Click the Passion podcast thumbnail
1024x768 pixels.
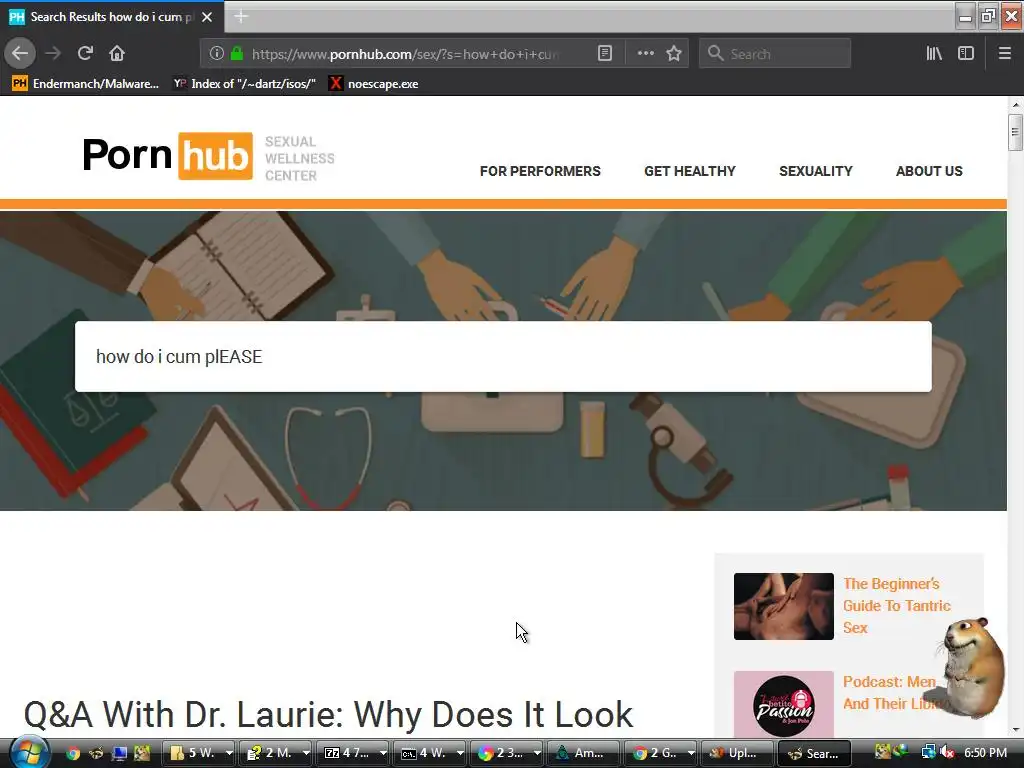784,704
